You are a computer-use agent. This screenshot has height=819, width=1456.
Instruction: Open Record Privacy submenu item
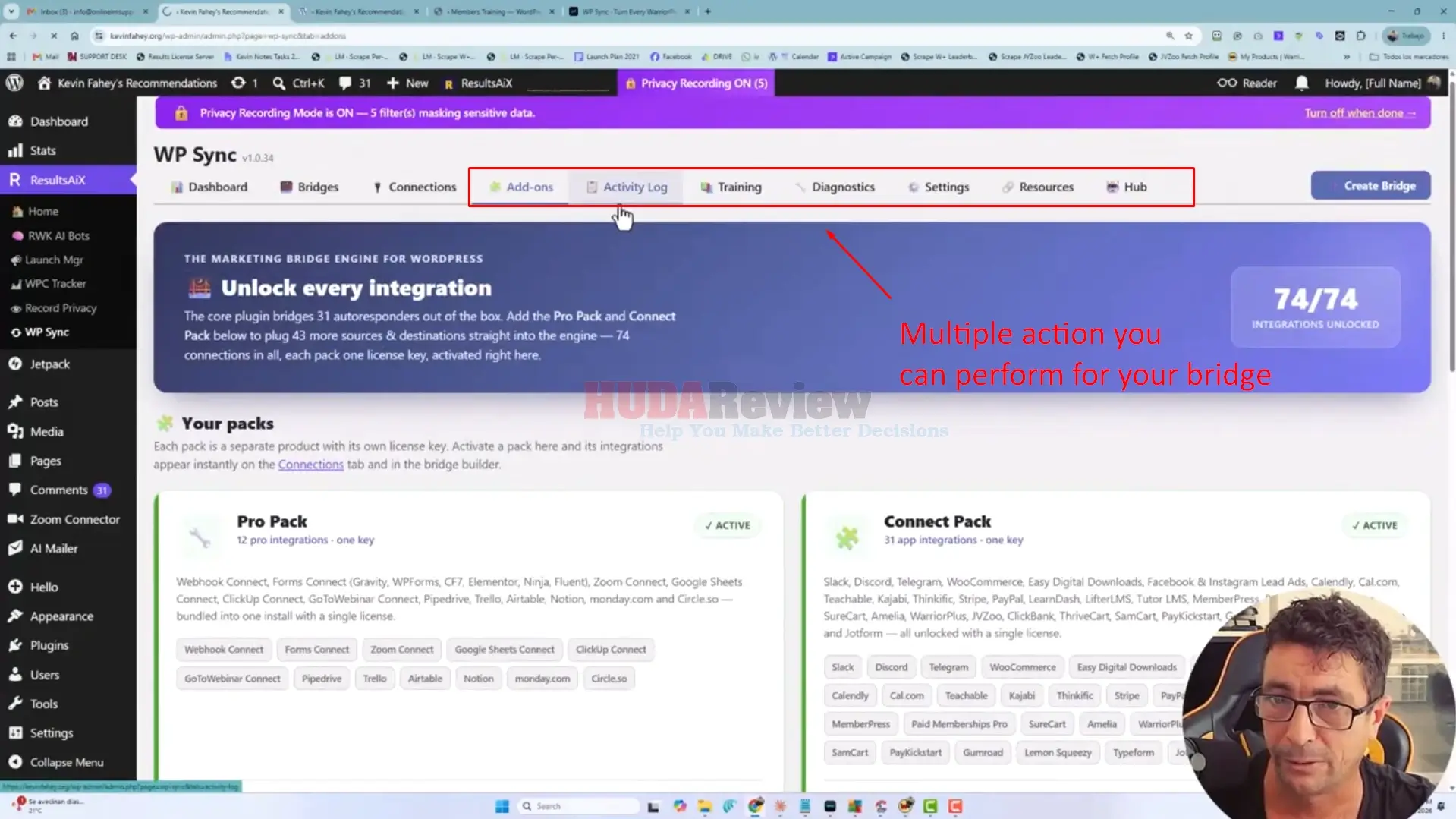click(x=61, y=308)
